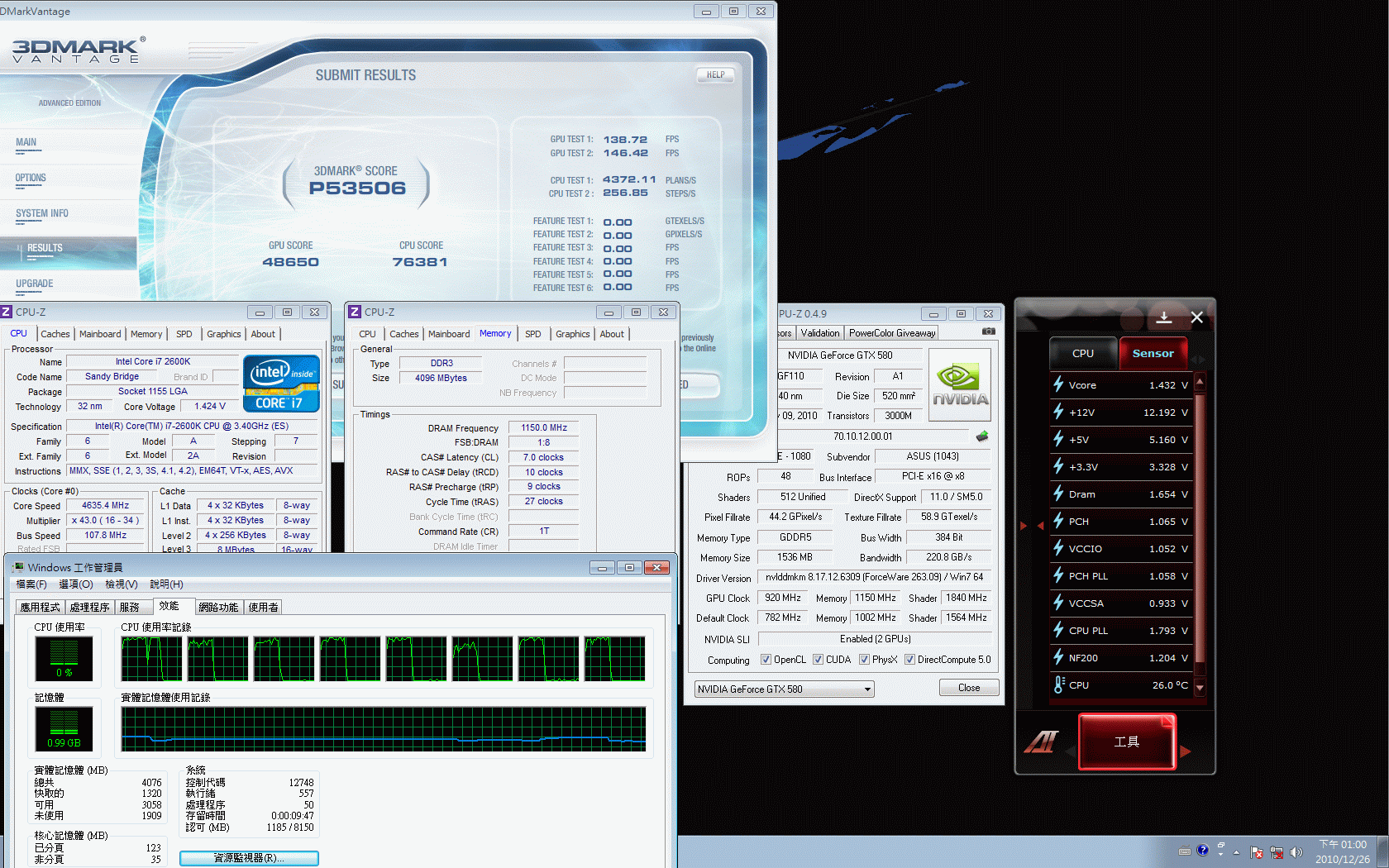The width and height of the screenshot is (1389, 868).
Task: Select 應用程式 tab in Task Manager
Action: [x=41, y=607]
